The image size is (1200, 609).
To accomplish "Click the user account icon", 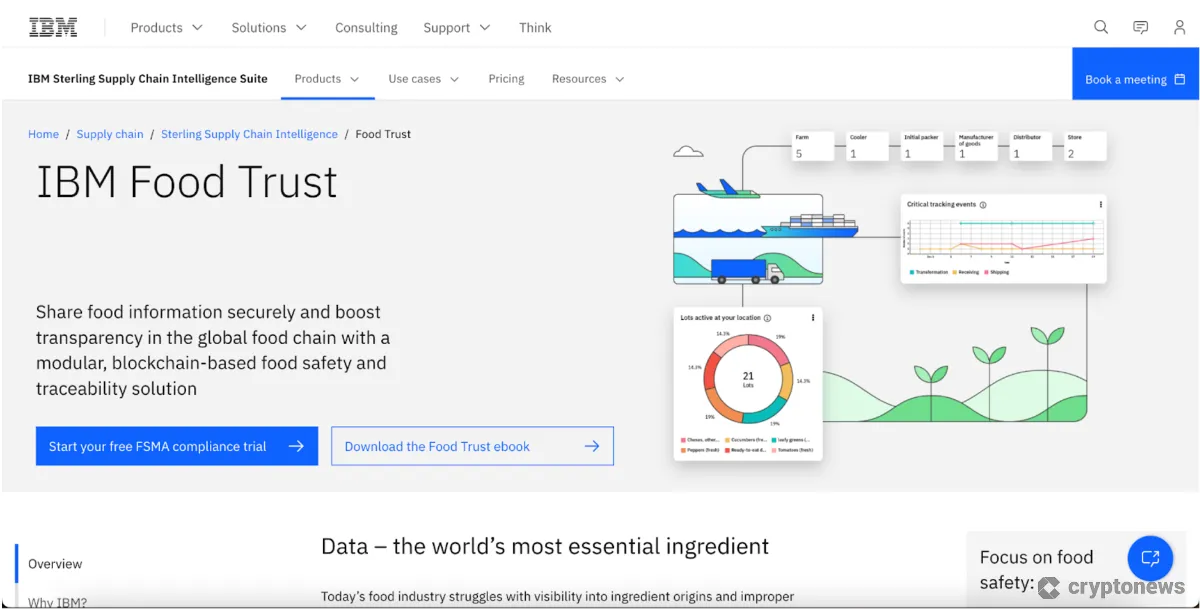I will tap(1179, 27).
